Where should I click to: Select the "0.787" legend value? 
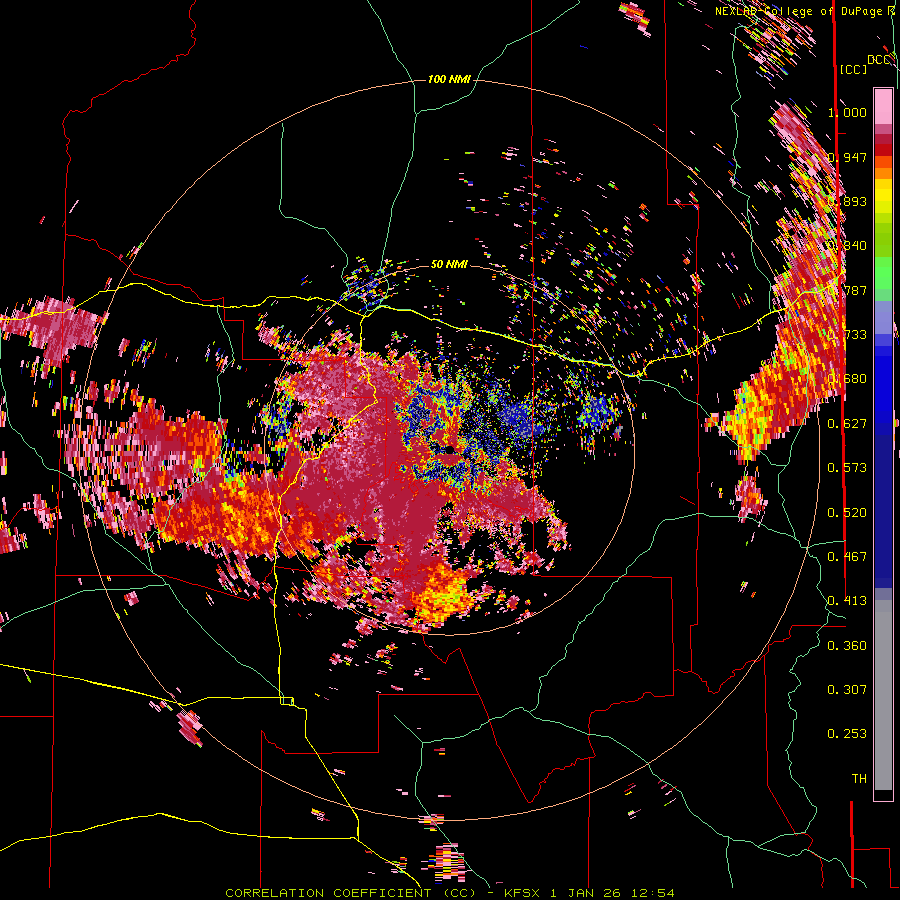pyautogui.click(x=847, y=290)
